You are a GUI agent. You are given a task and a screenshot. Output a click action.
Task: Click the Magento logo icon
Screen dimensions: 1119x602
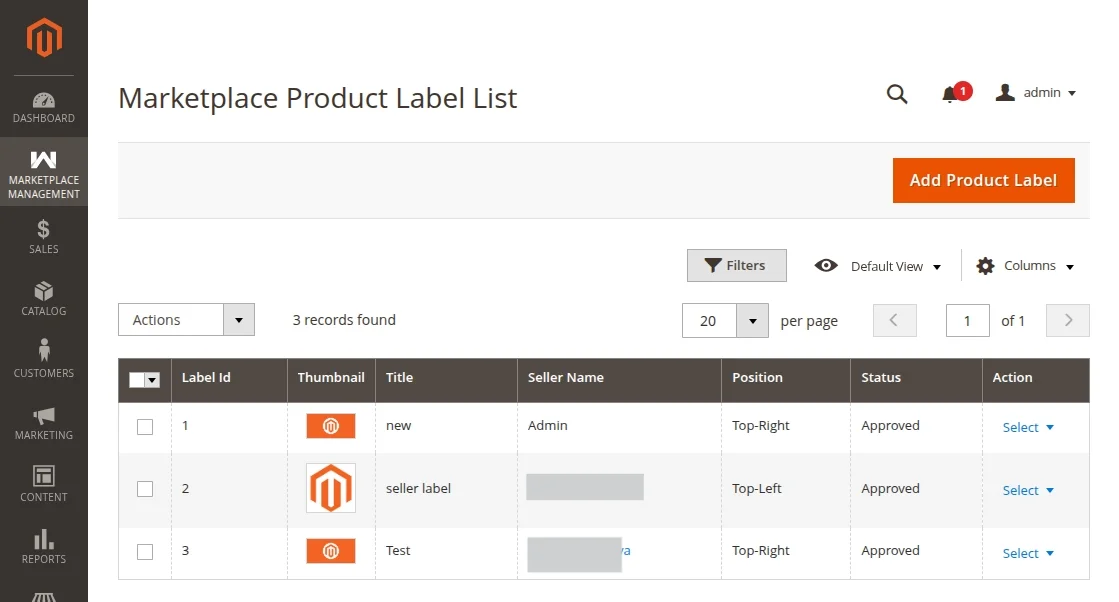[x=44, y=37]
